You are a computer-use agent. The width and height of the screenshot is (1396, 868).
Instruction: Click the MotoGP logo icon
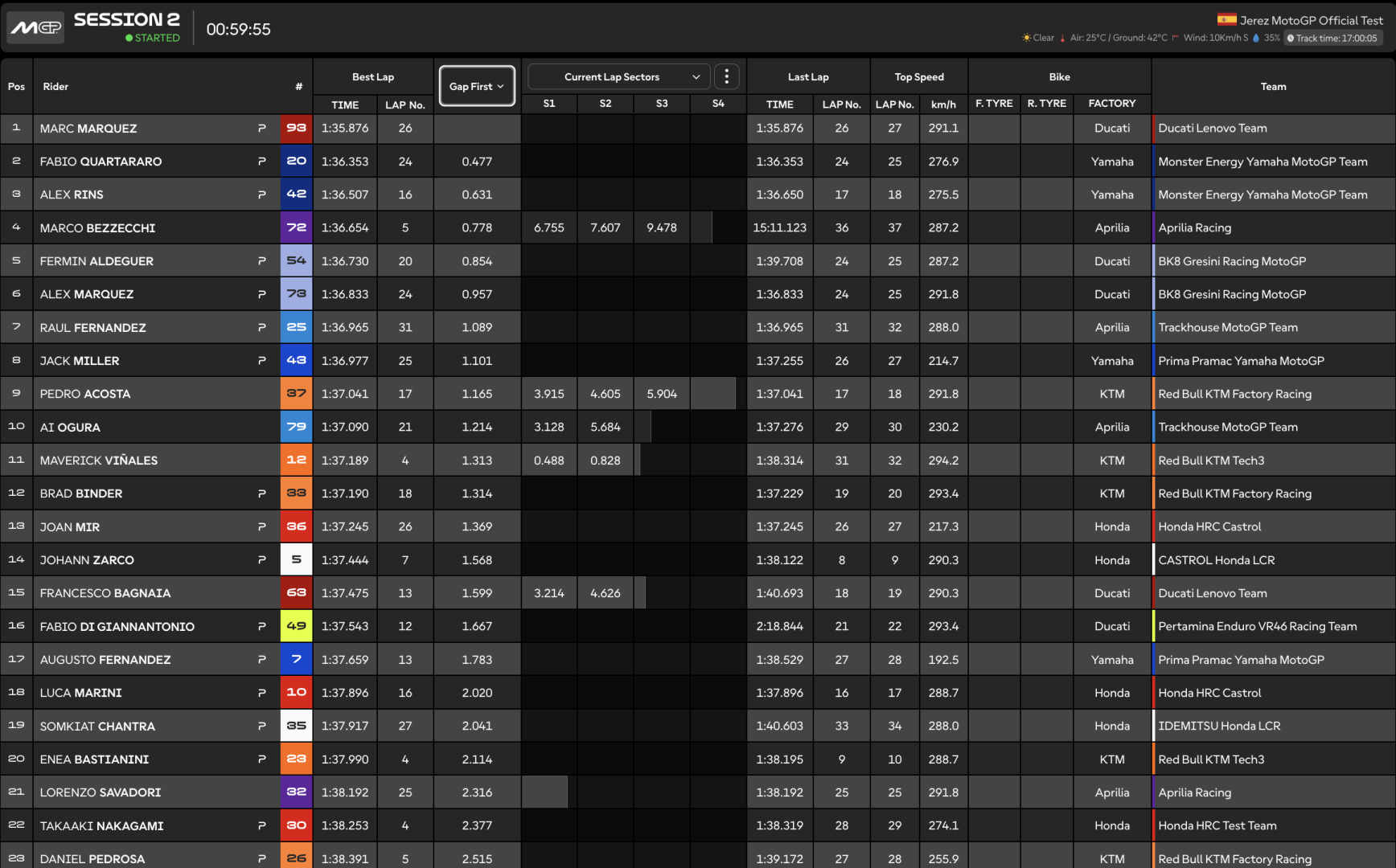[36, 28]
